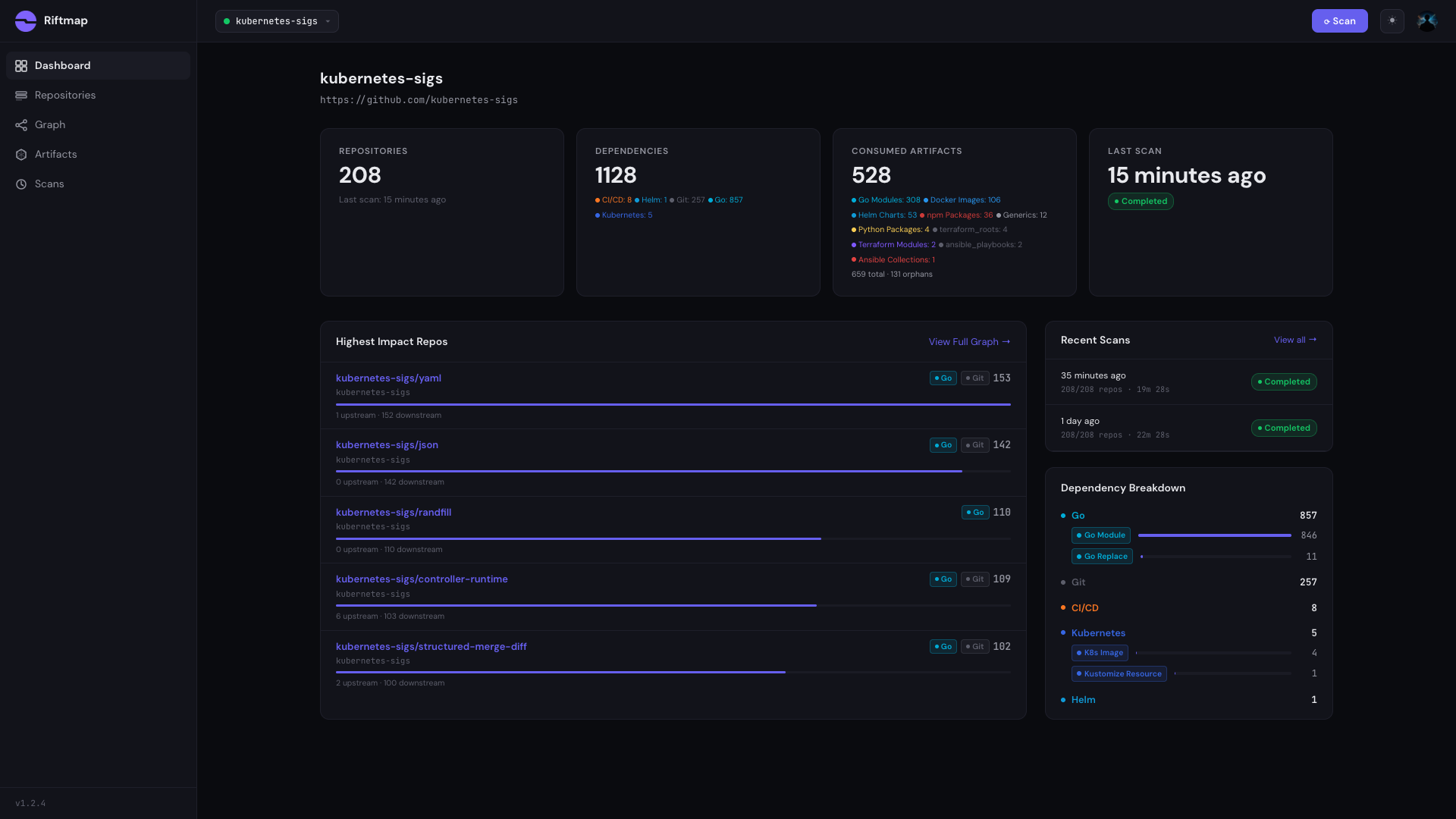Click the Go Replace badge
The image size is (1456, 819).
[1102, 557]
